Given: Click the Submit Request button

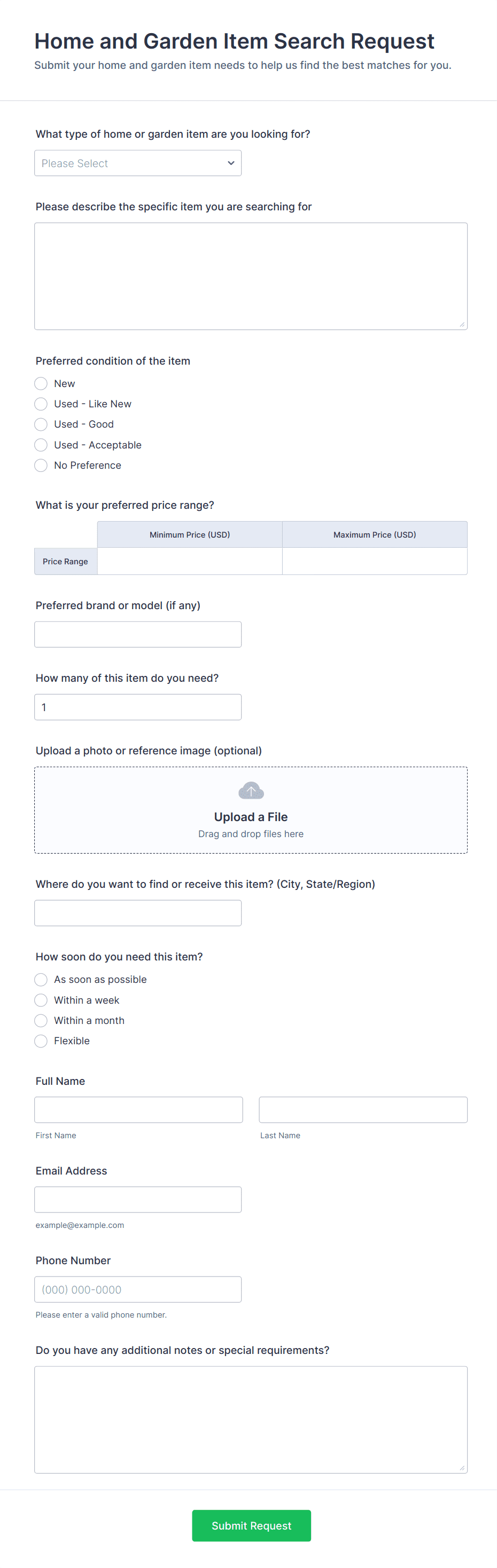Looking at the screenshot, I should 251,1525.
